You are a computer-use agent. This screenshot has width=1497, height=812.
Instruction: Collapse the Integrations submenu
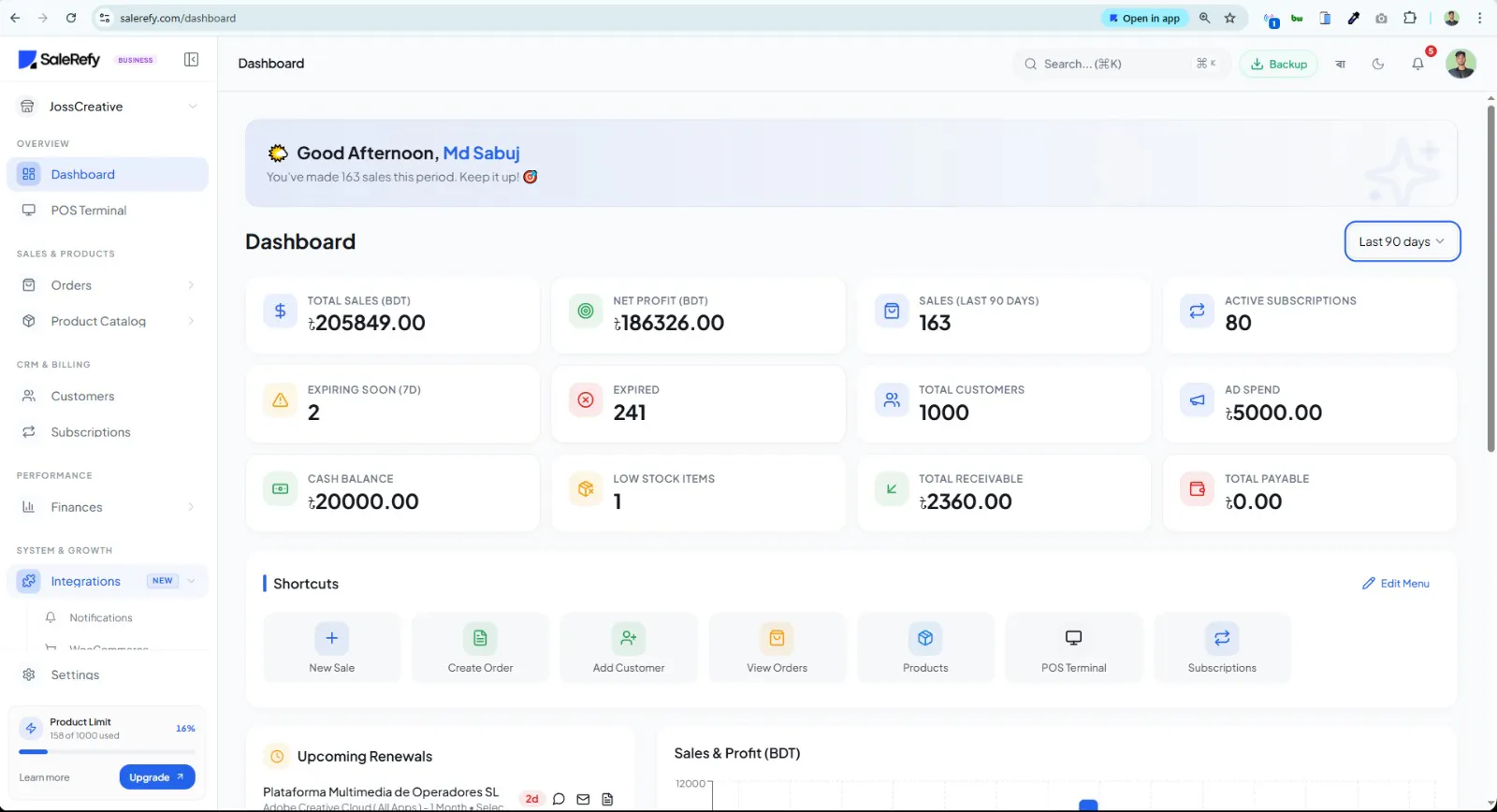191,581
